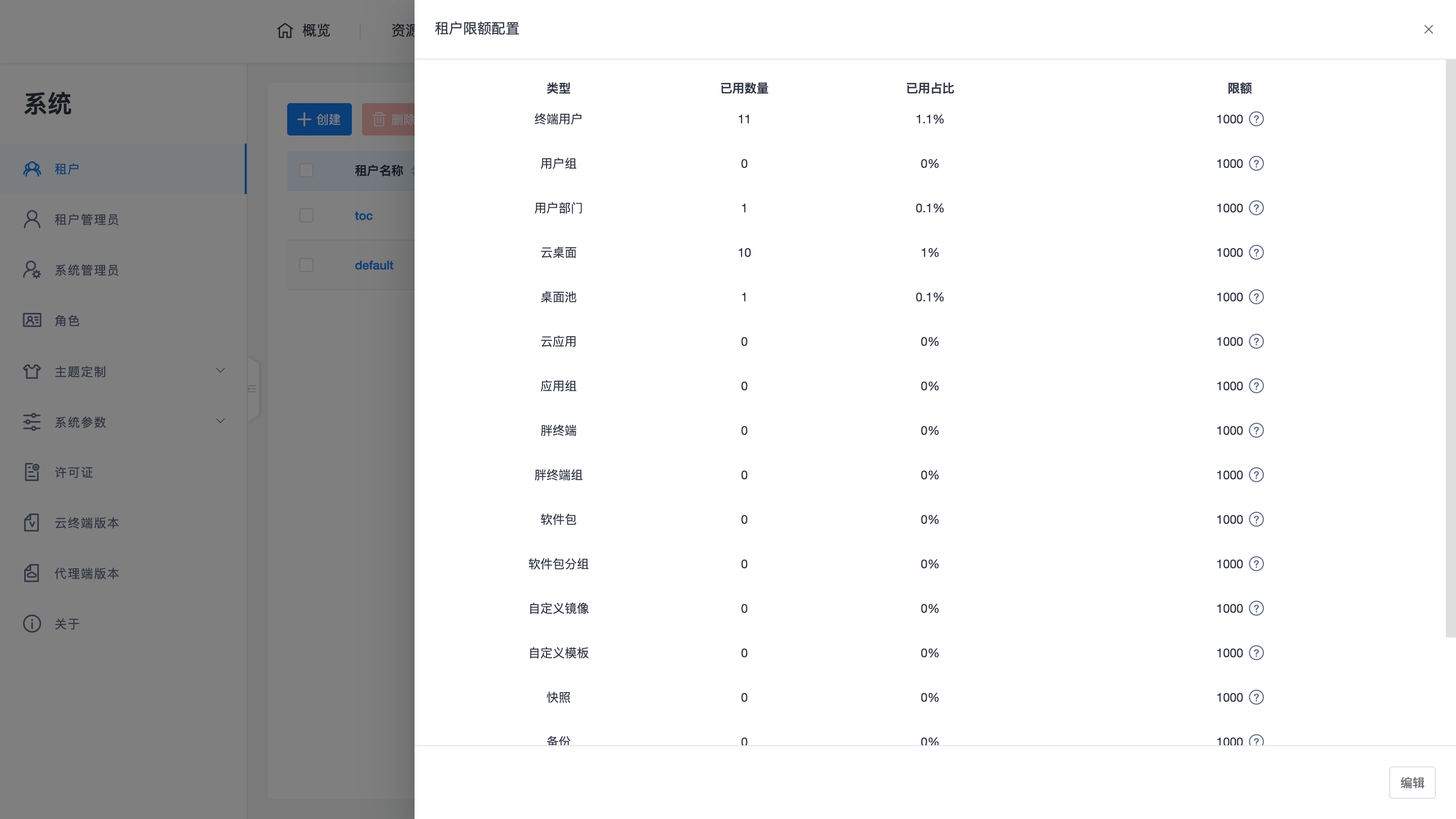This screenshot has height=819, width=1456.
Task: Click help icon beside 软件包 limit
Action: click(1256, 519)
